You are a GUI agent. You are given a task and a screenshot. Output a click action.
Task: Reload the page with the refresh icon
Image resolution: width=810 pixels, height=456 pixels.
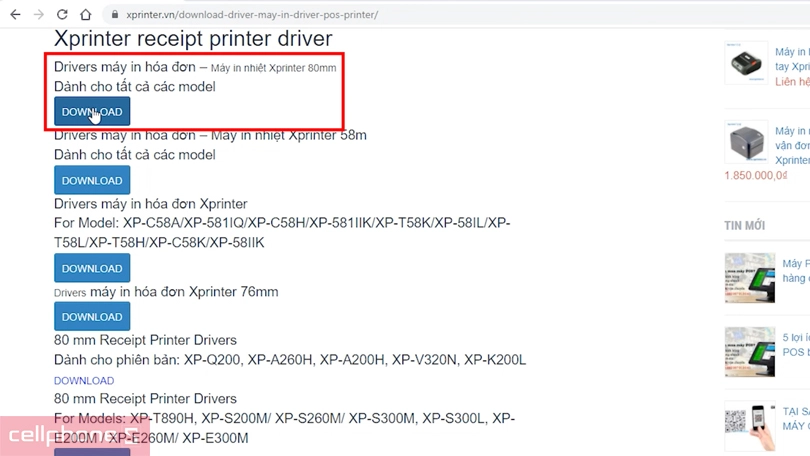(62, 14)
